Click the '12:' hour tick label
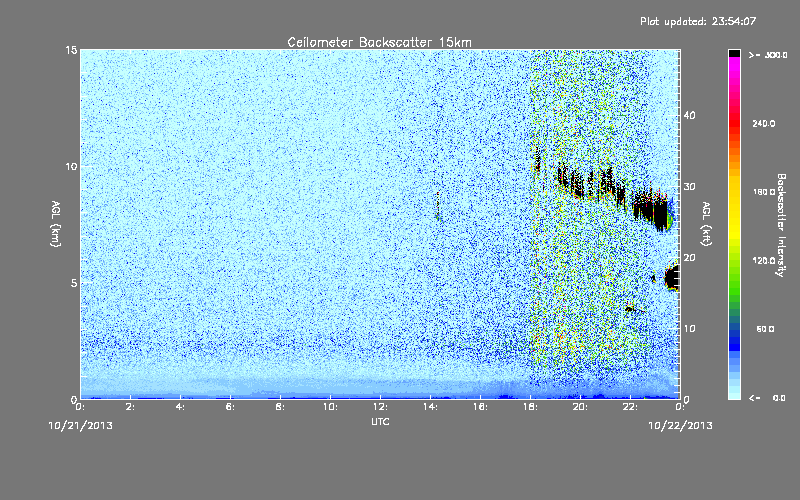The image size is (800, 500). coord(380,407)
